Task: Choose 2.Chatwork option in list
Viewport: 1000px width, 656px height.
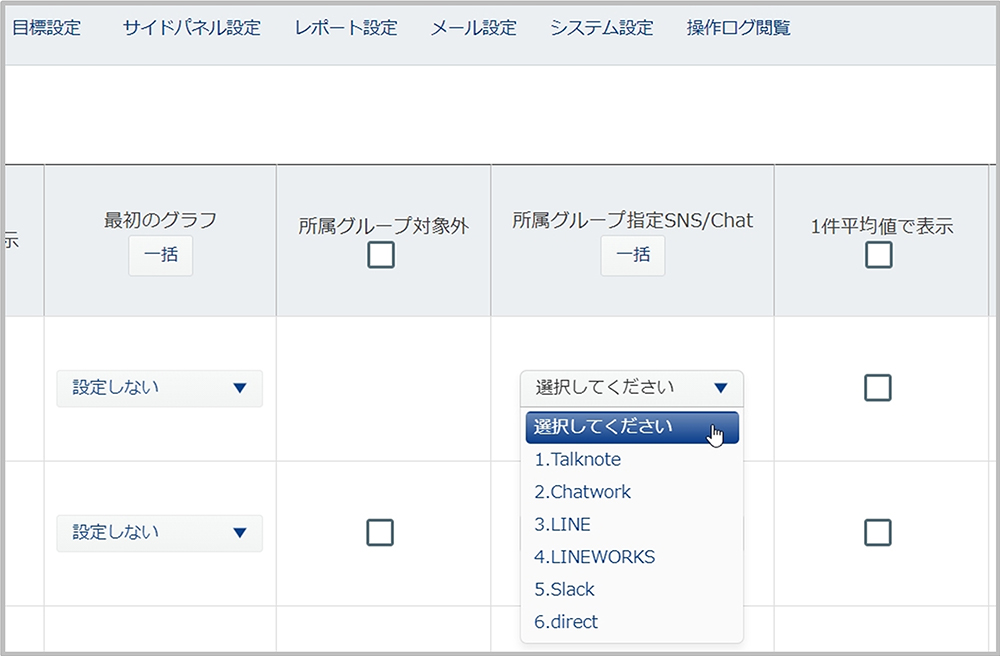Action: click(x=582, y=492)
